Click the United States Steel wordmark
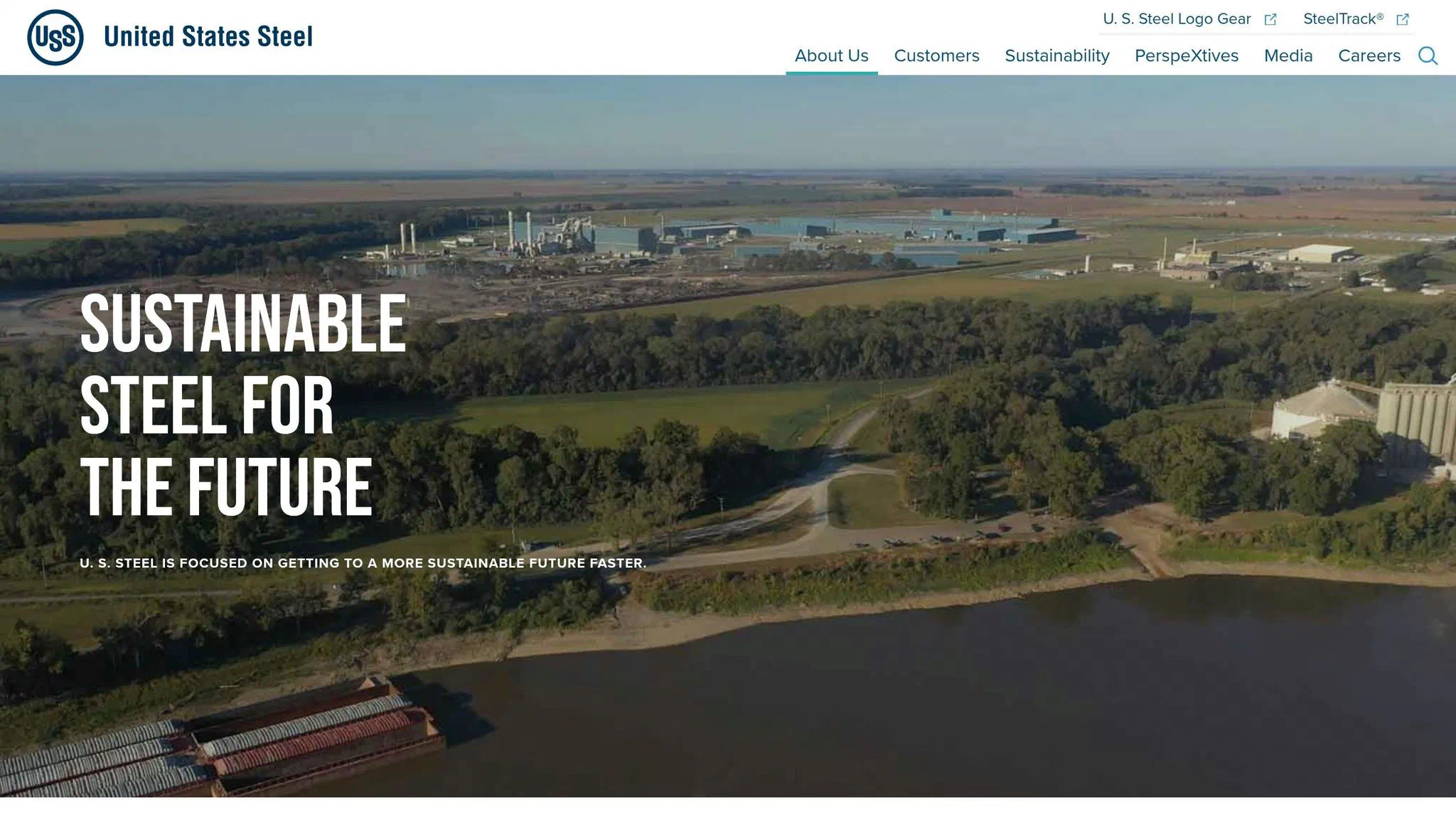The width and height of the screenshot is (1456, 819). [x=209, y=38]
